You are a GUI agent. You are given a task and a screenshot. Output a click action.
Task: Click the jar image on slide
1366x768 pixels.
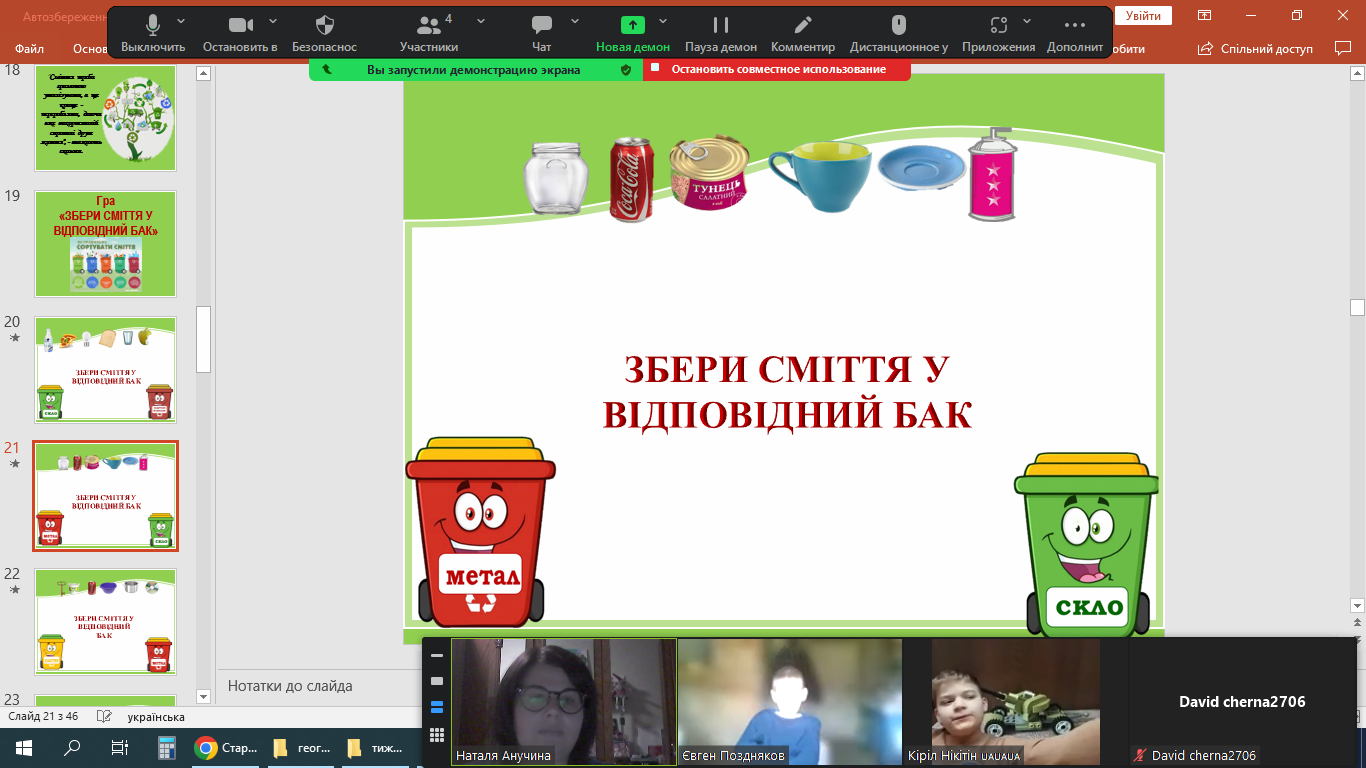click(556, 178)
